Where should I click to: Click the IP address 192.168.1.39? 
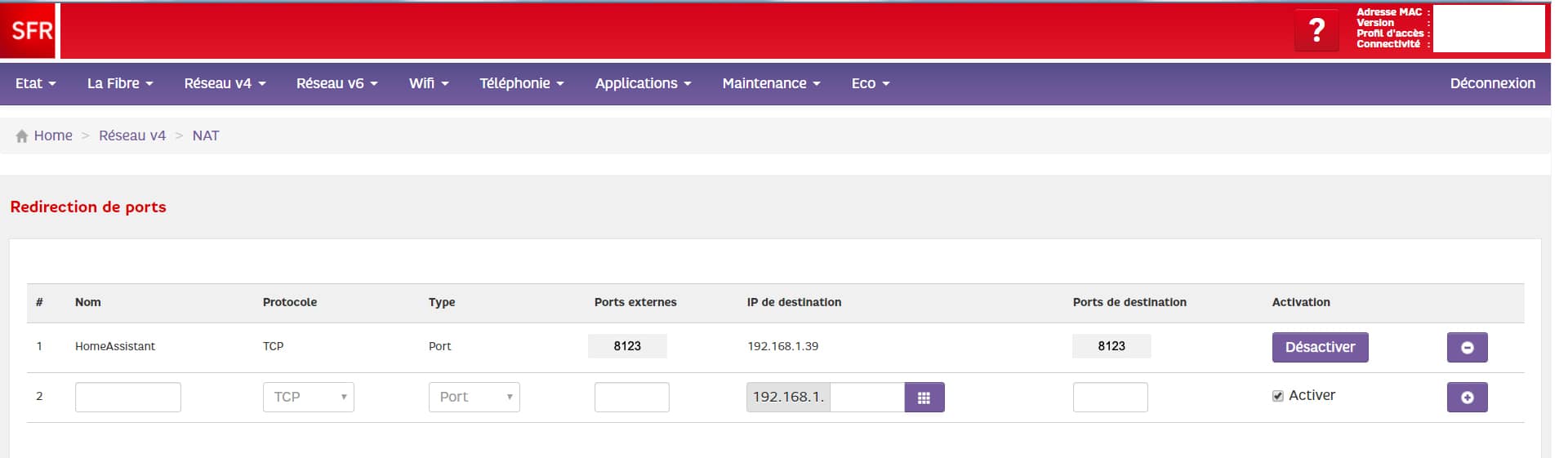tap(782, 346)
